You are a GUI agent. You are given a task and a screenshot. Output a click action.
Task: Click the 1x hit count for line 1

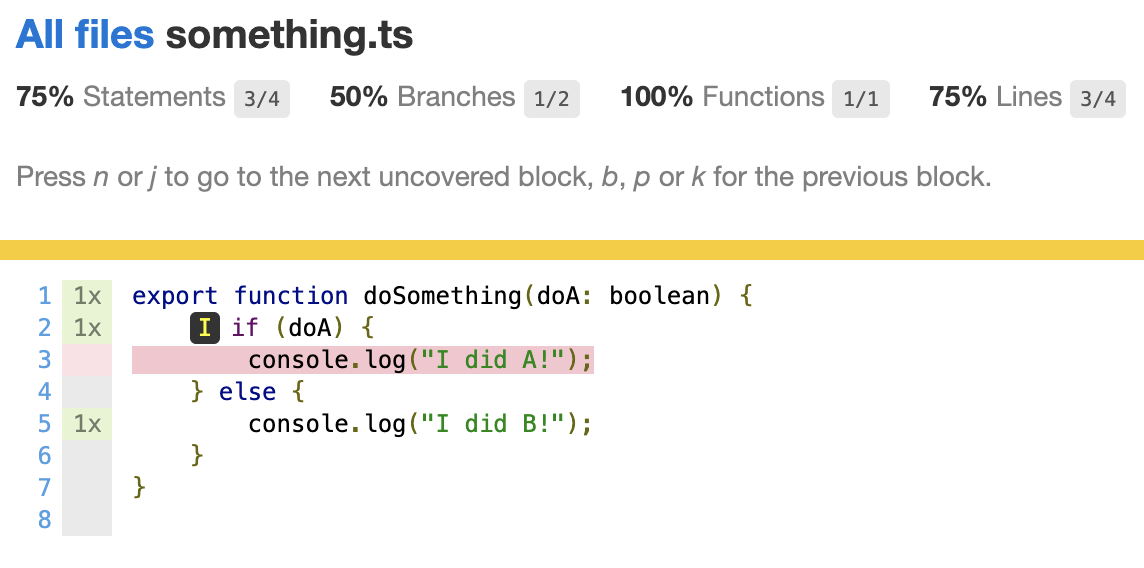[x=87, y=296]
